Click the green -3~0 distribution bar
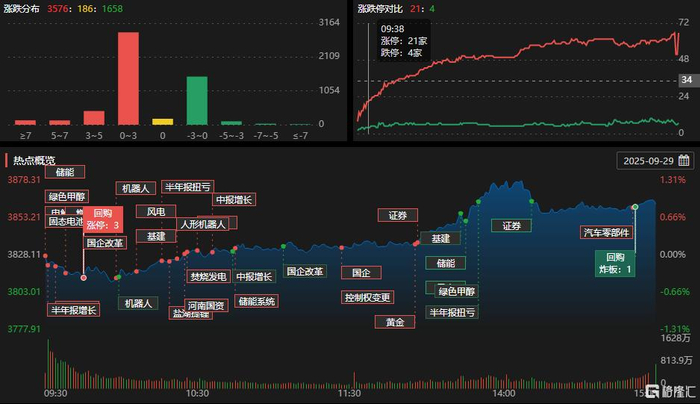 197,101
